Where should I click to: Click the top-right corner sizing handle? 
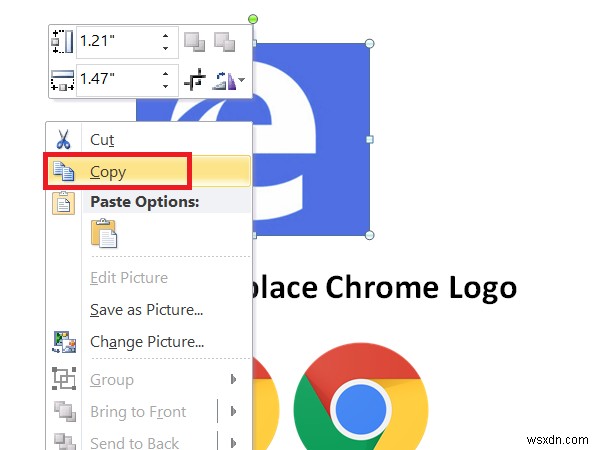[369, 43]
